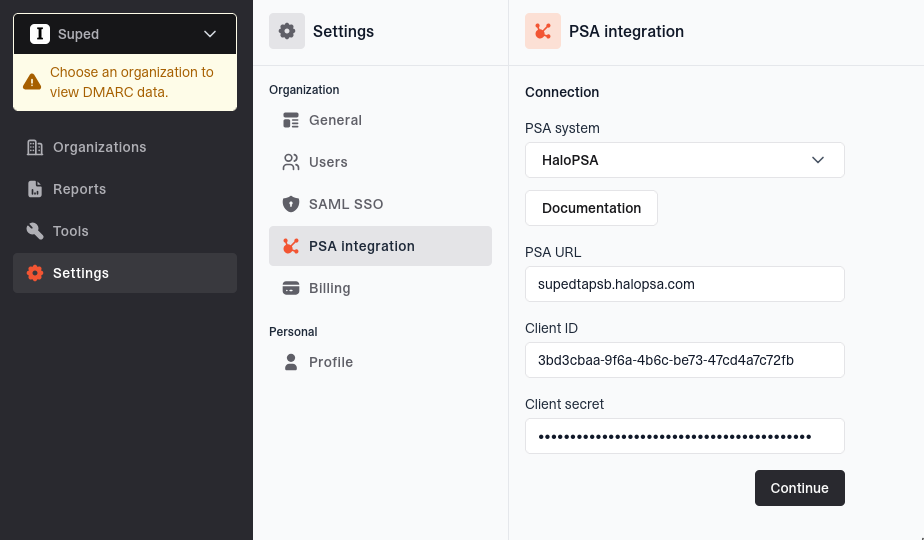Click the 'Settings' panel title text
Image resolution: width=924 pixels, height=540 pixels.
pos(343,31)
